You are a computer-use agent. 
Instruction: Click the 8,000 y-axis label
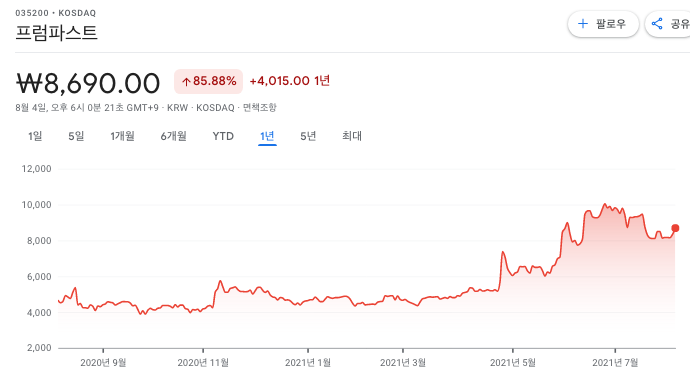[39, 241]
